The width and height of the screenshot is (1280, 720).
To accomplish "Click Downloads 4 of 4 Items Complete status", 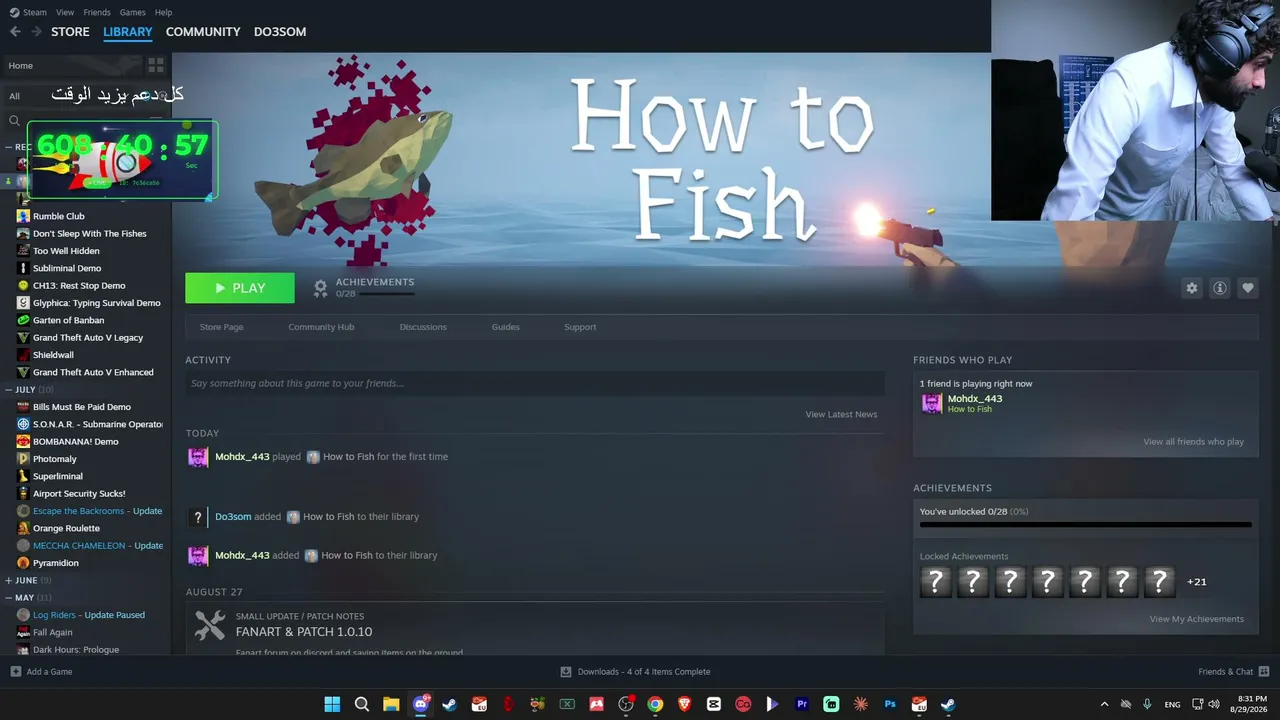I will (644, 672).
